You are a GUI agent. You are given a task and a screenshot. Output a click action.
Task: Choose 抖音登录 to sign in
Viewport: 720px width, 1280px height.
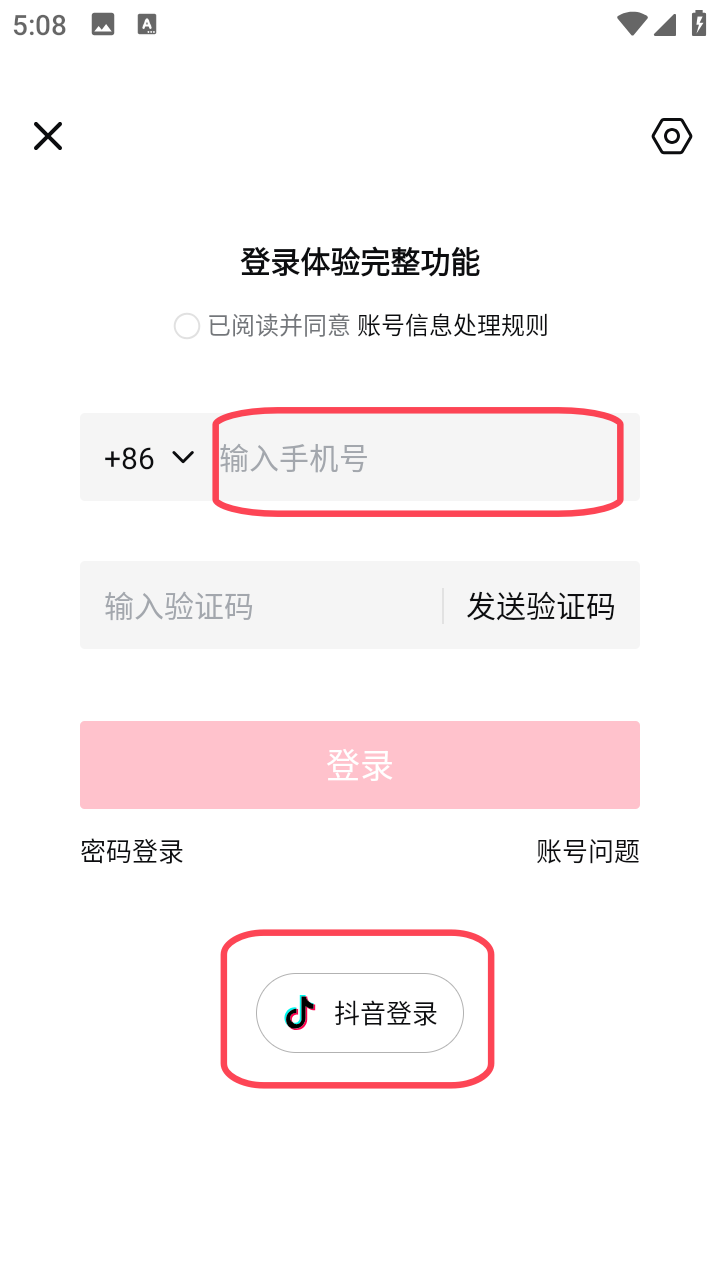(x=360, y=1013)
